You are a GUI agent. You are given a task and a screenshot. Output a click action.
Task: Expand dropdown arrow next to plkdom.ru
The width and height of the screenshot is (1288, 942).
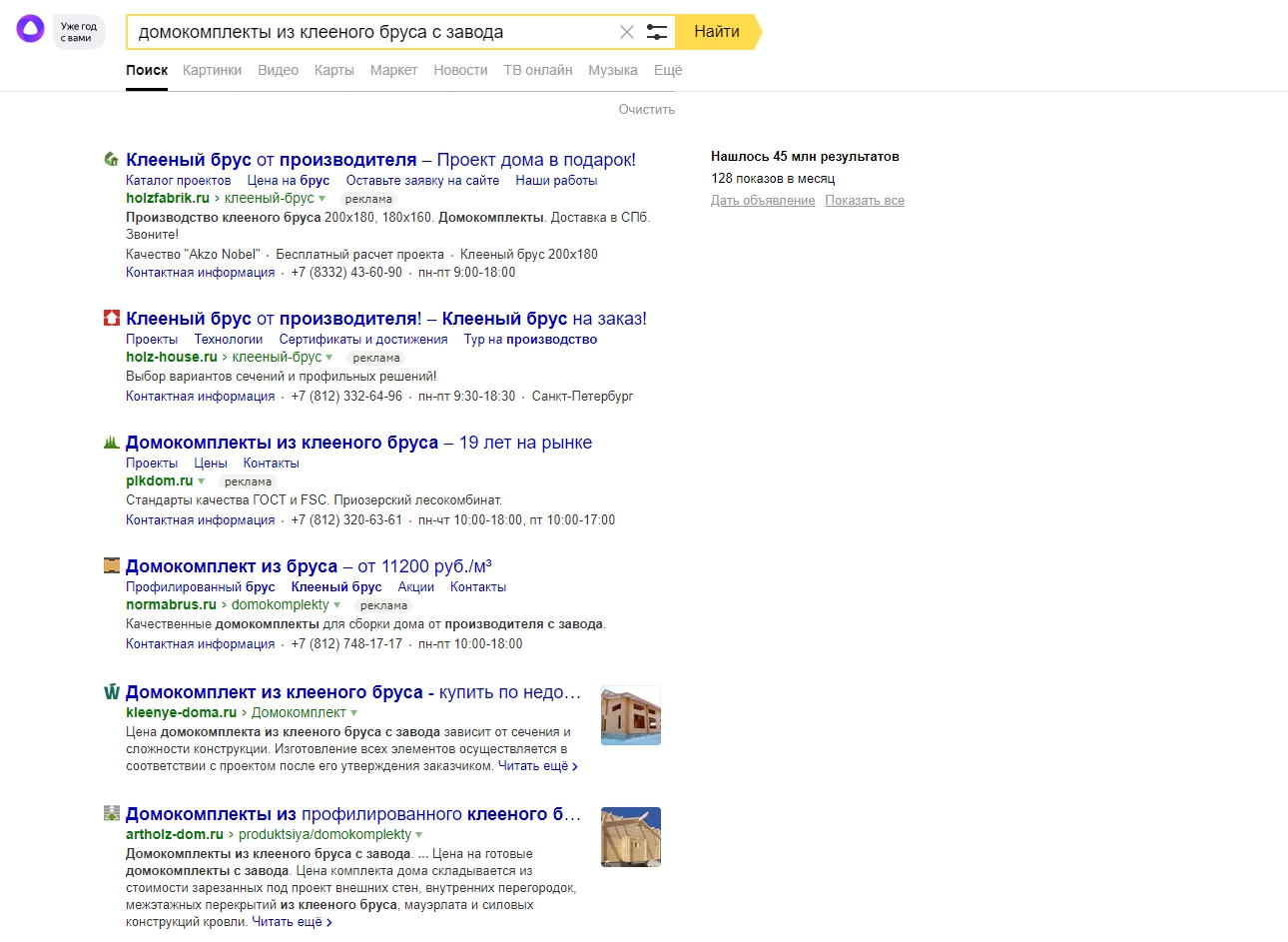pyautogui.click(x=201, y=481)
